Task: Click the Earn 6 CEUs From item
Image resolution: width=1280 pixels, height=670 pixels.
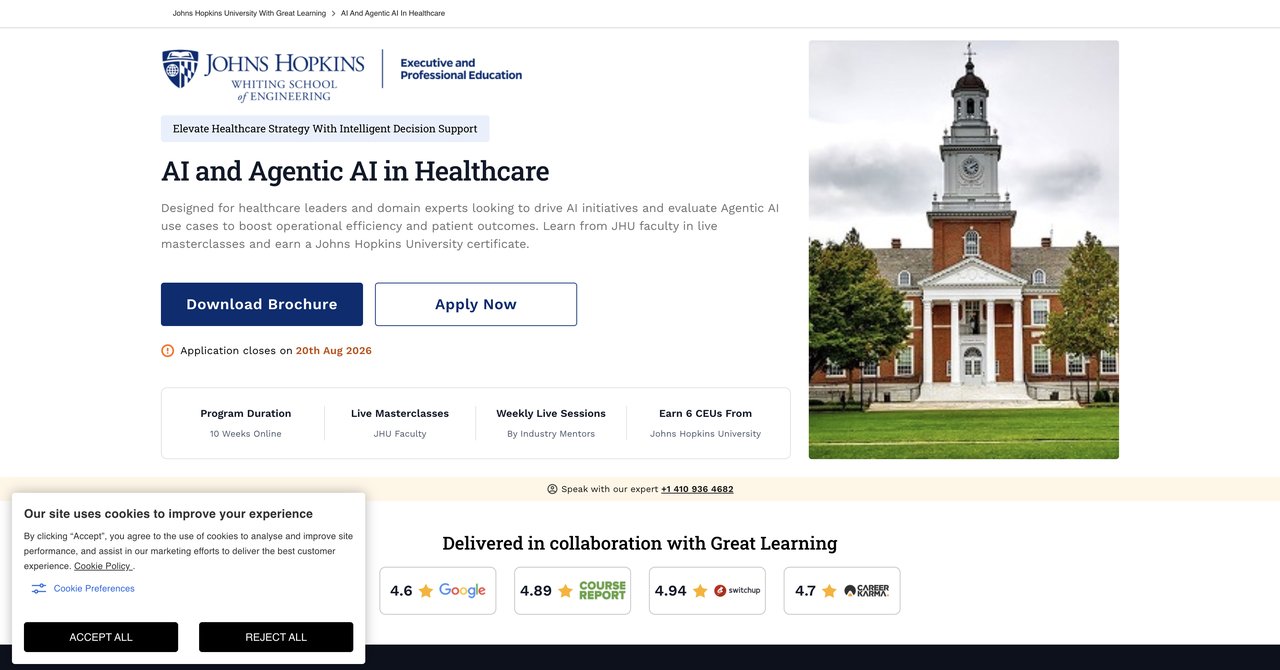Action: (705, 423)
